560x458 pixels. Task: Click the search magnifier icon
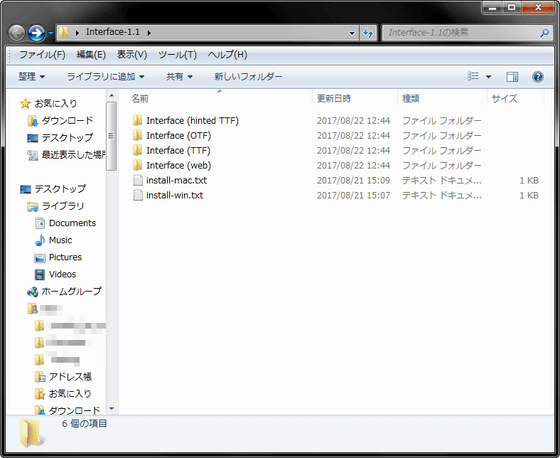coord(544,33)
